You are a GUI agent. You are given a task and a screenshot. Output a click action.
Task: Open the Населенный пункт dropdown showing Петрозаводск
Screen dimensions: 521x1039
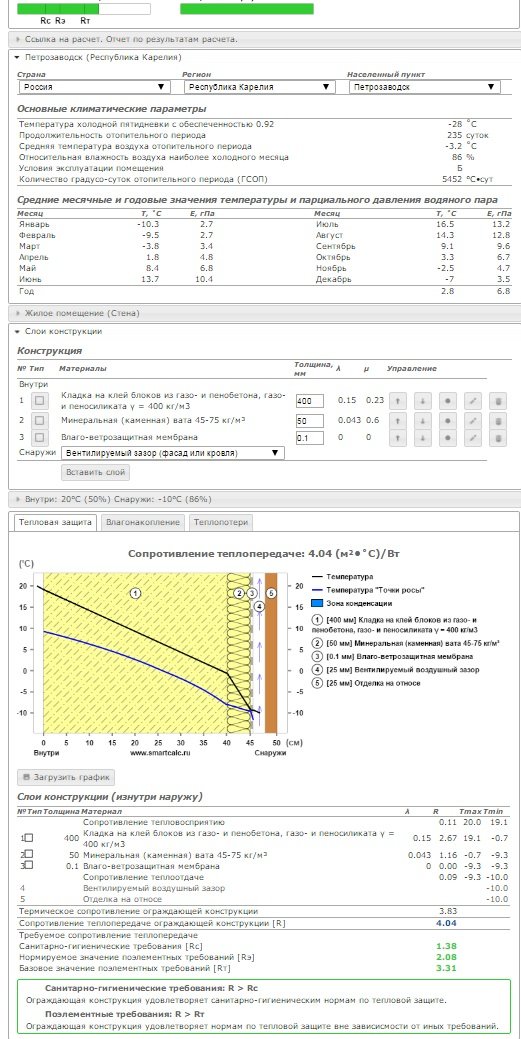tap(425, 87)
